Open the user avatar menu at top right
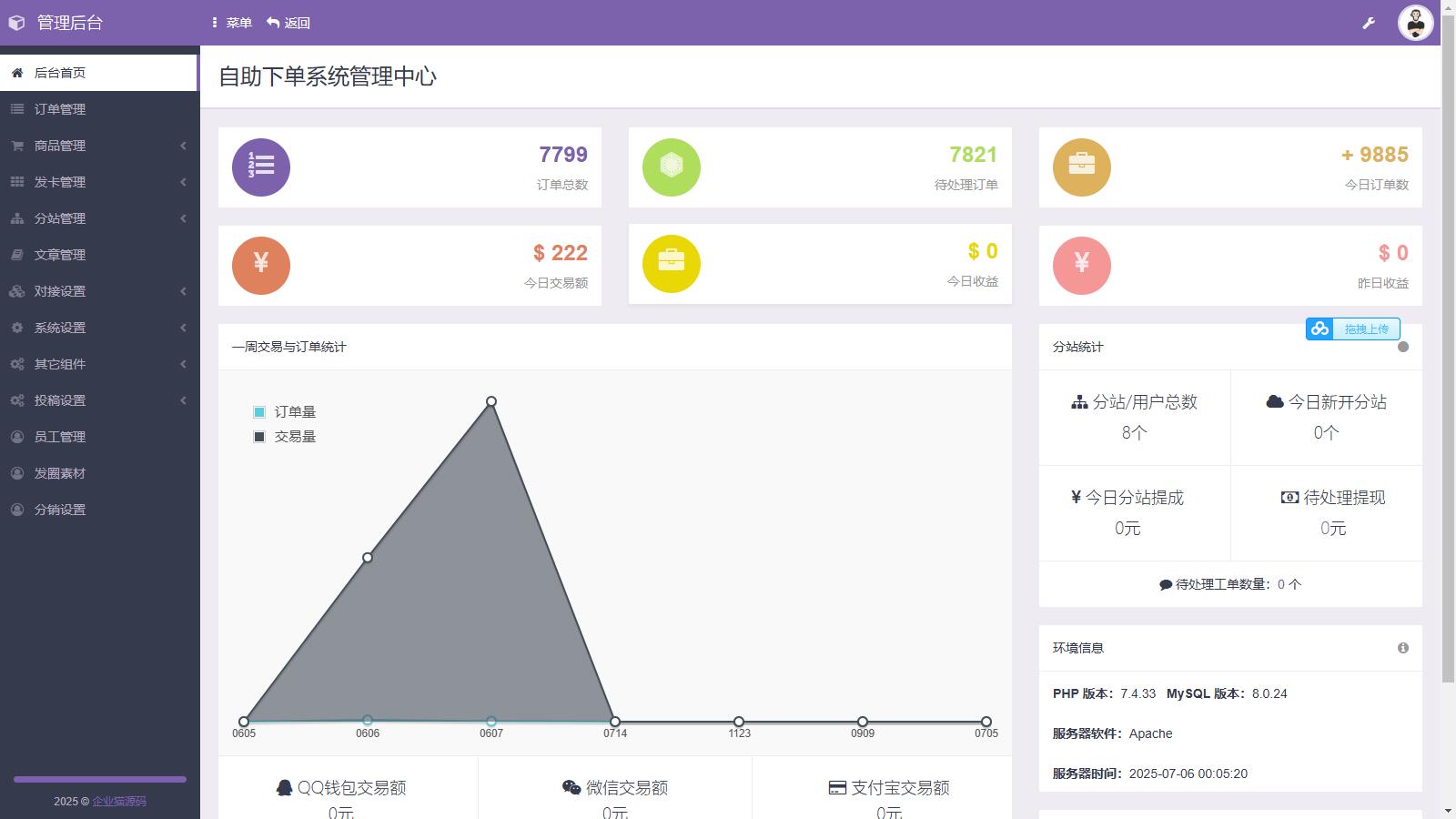This screenshot has height=819, width=1456. tap(1414, 23)
